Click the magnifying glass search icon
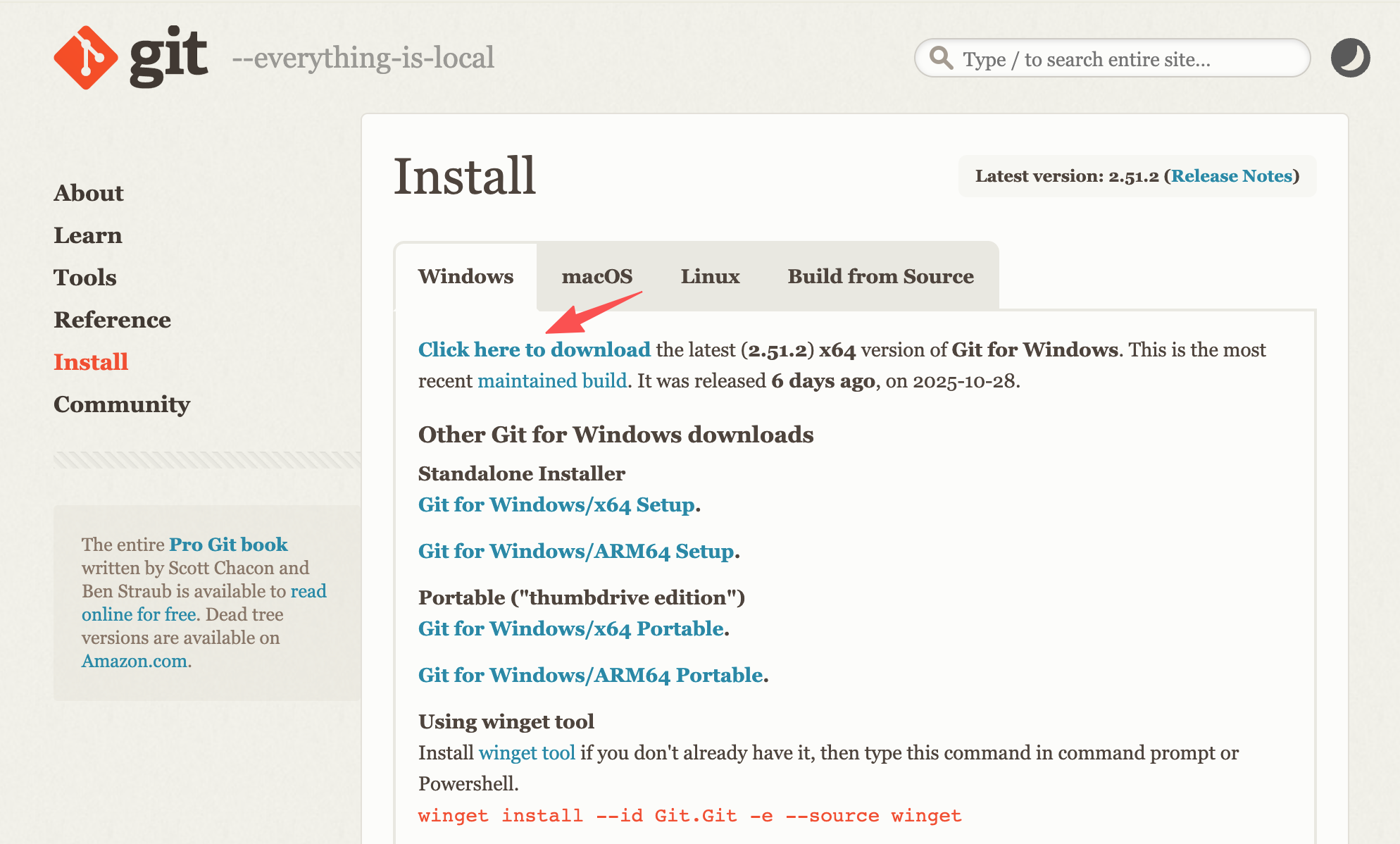Image resolution: width=1400 pixels, height=844 pixels. tap(940, 58)
